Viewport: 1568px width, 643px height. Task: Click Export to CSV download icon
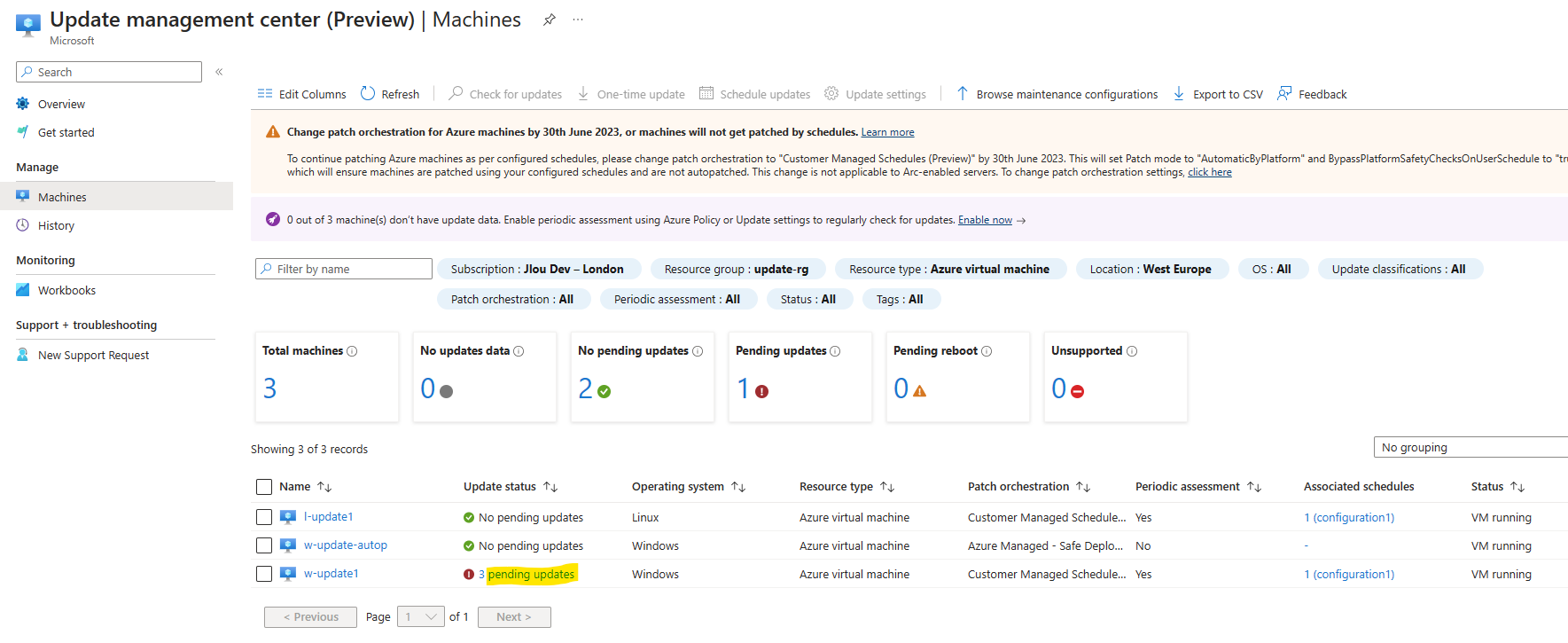pyautogui.click(x=1179, y=94)
